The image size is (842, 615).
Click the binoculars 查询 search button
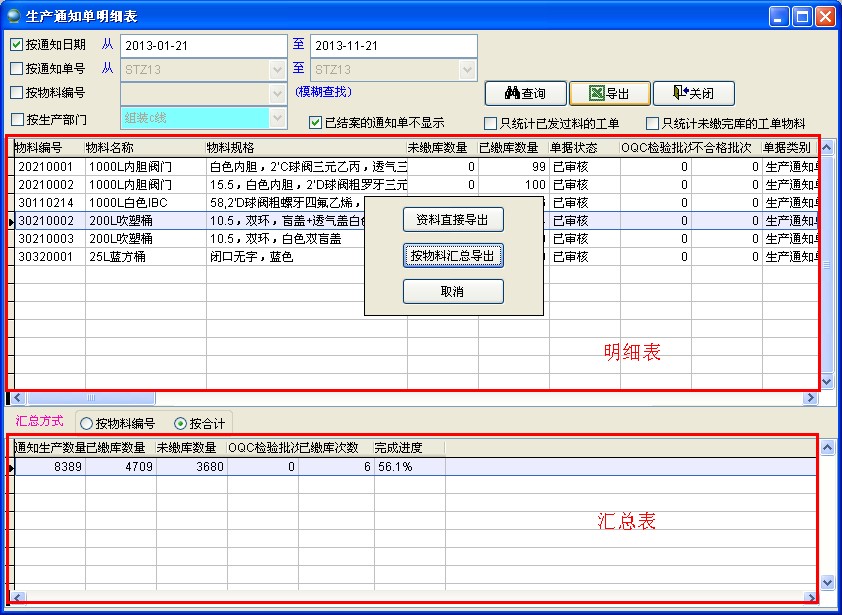tap(526, 93)
